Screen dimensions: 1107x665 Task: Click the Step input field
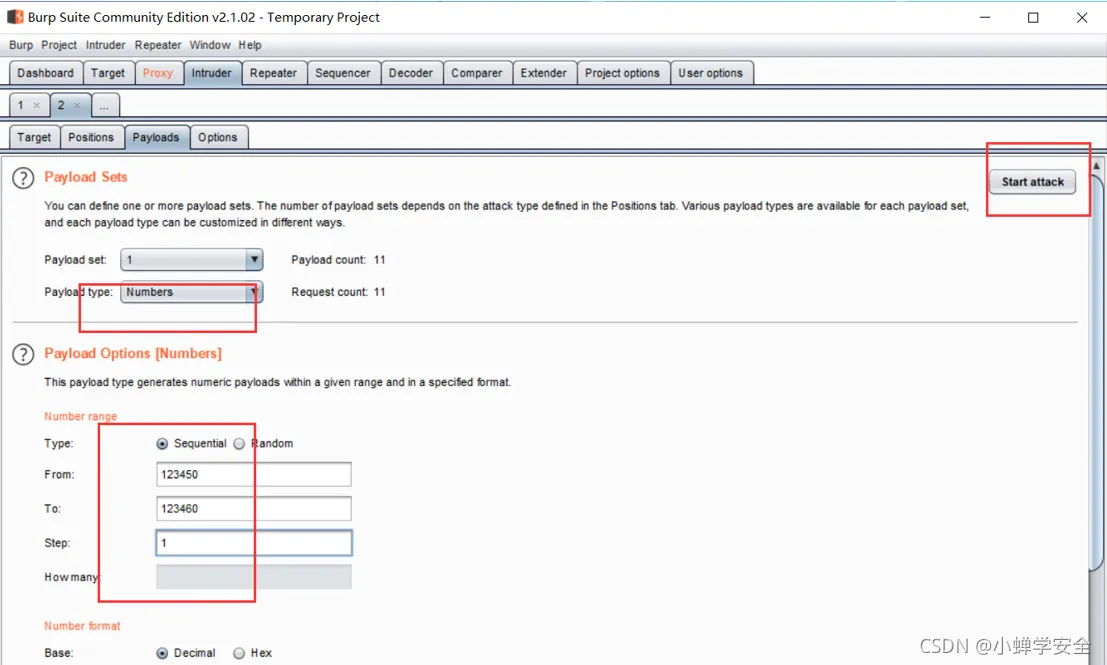[253, 543]
